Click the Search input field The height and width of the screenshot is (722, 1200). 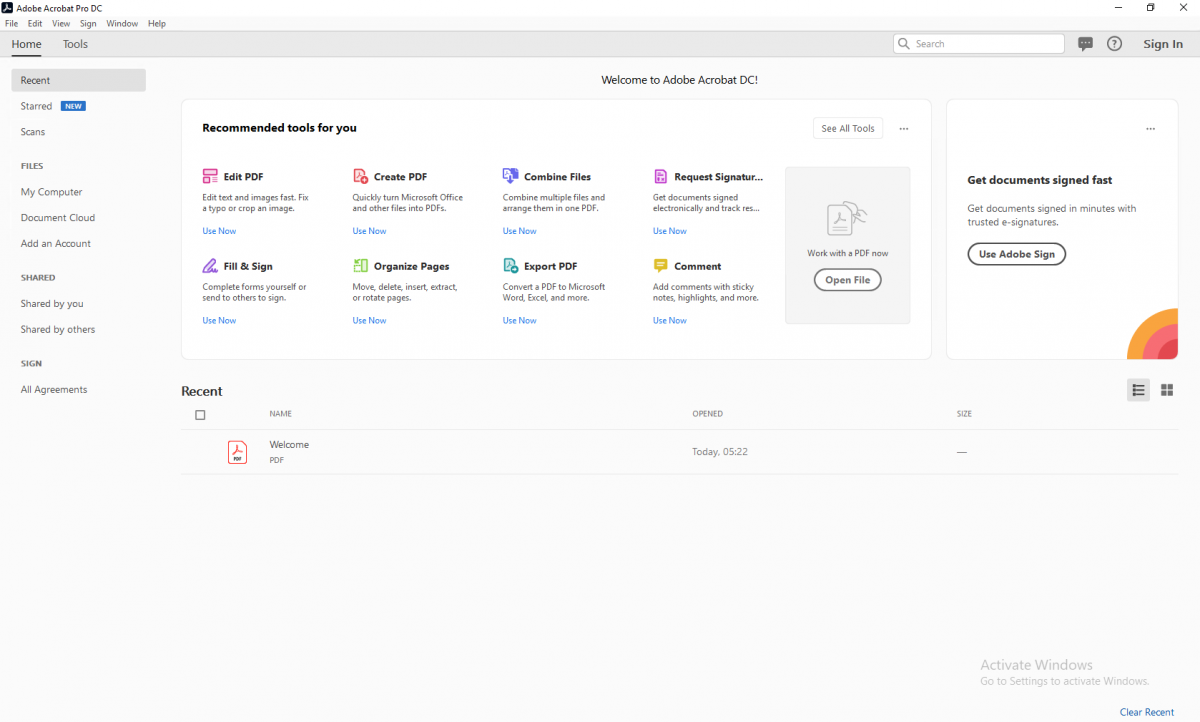point(978,44)
